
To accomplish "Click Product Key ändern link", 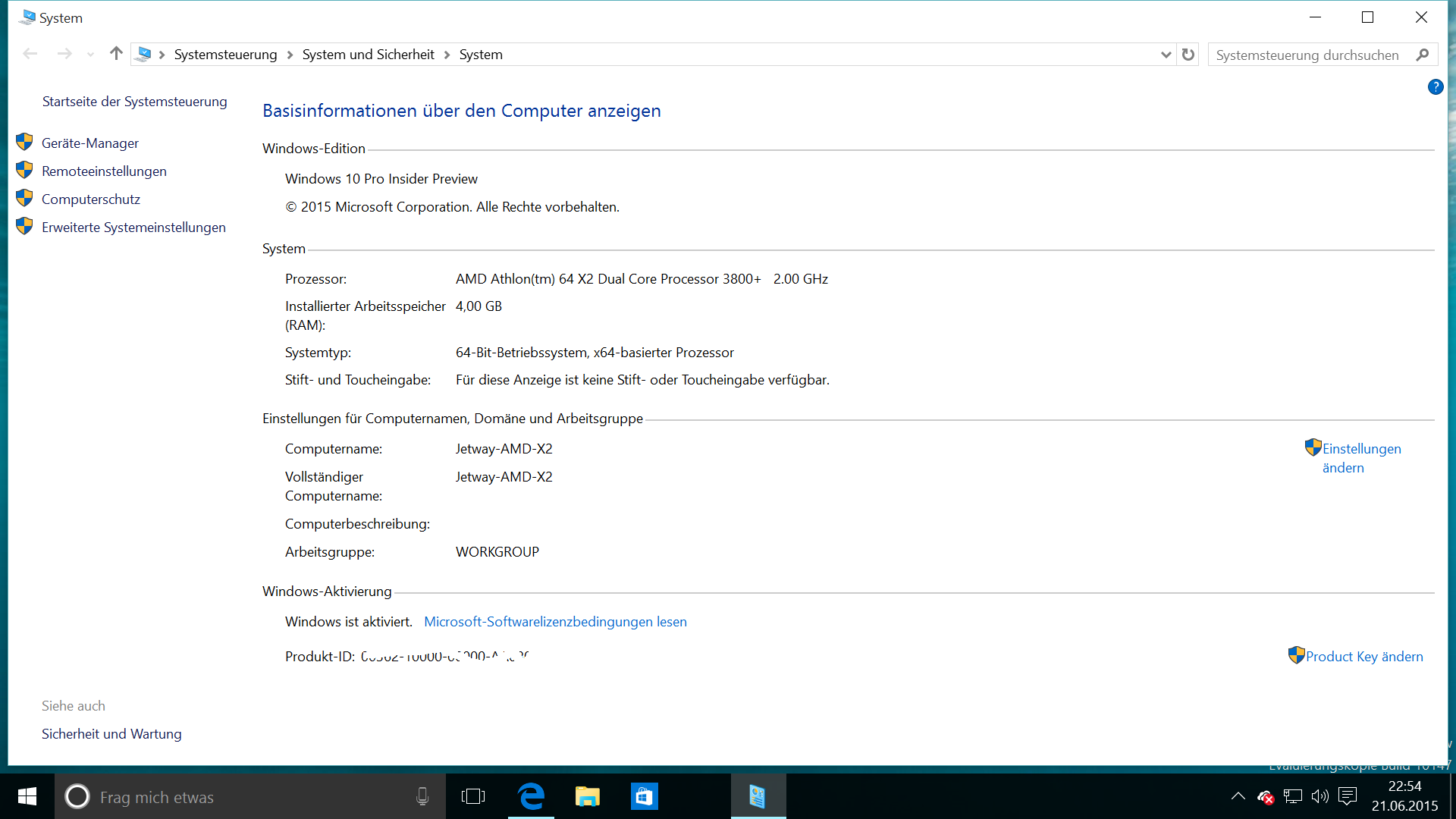I will tap(1363, 657).
